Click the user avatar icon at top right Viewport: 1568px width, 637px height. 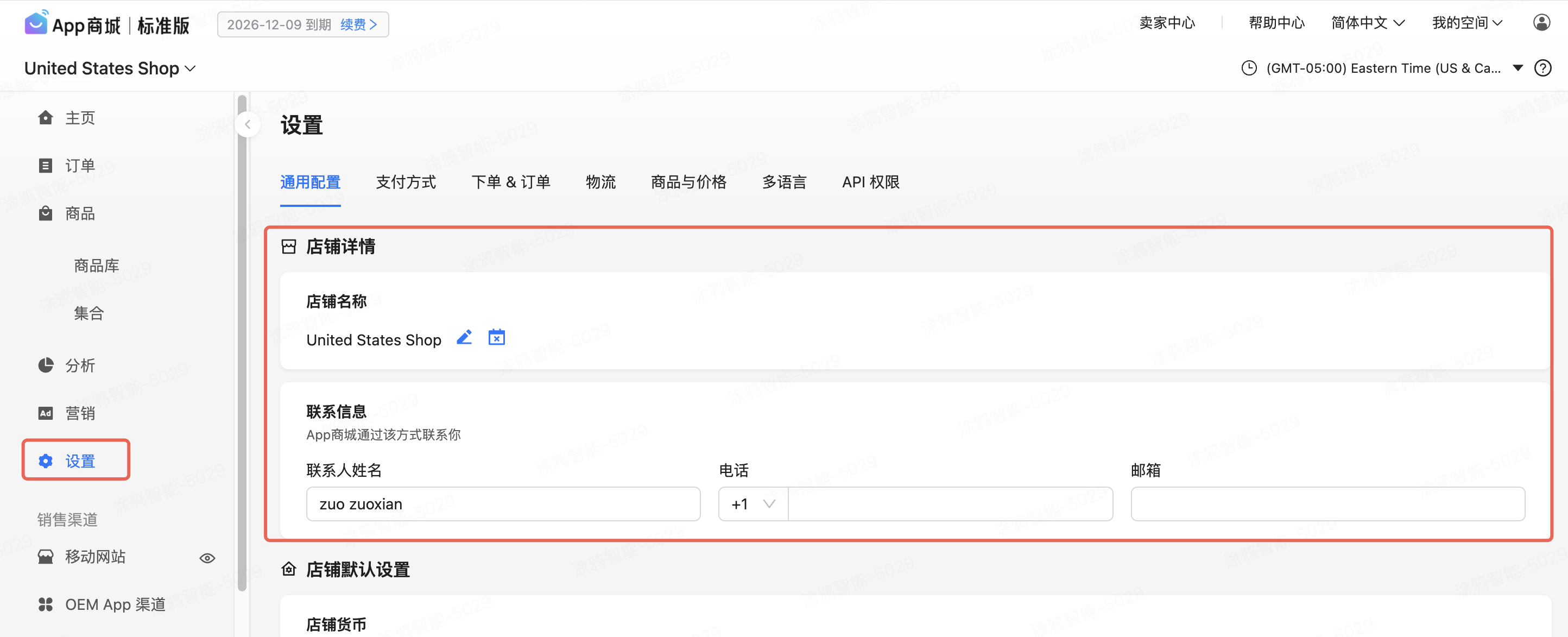(1541, 23)
